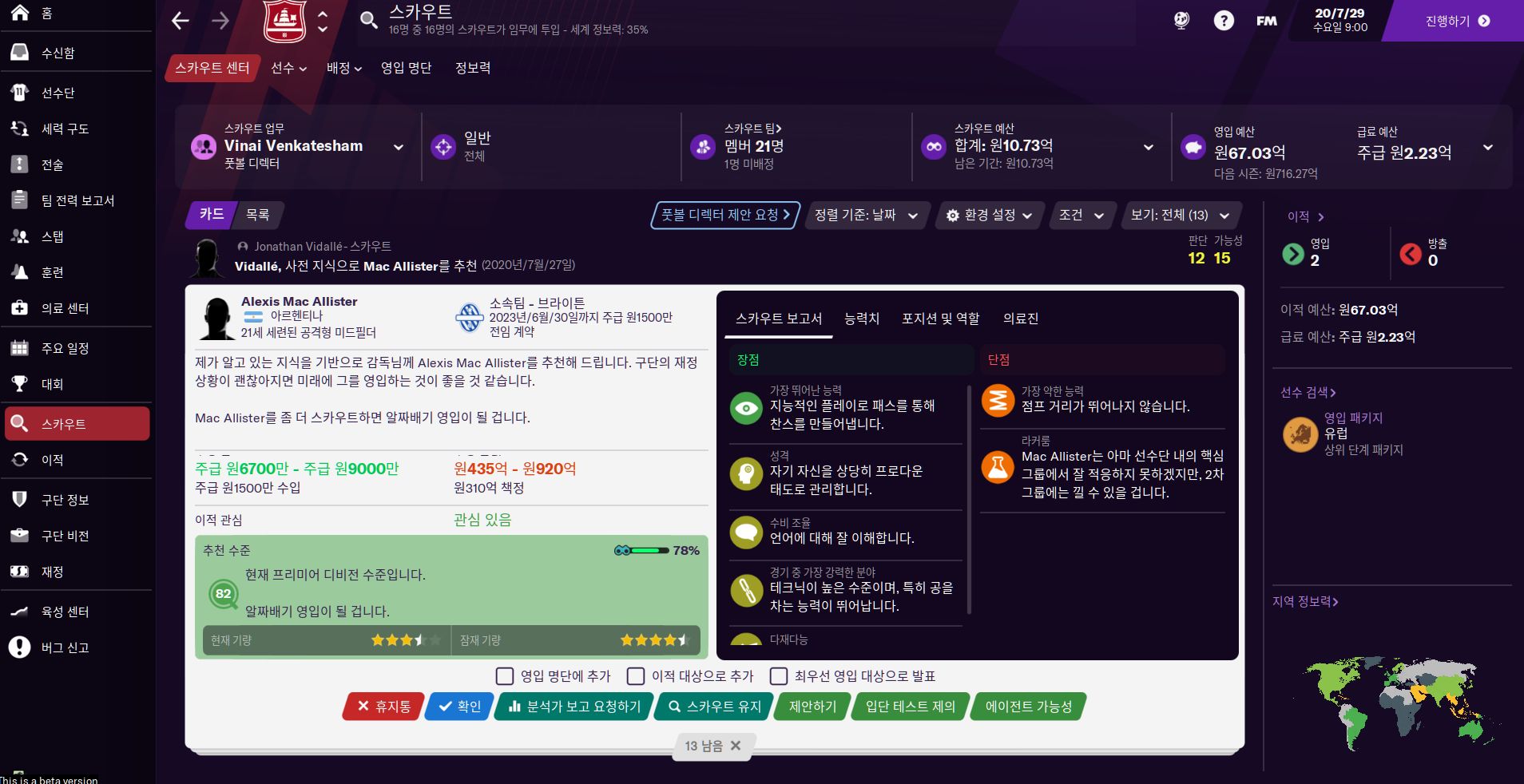The width and height of the screenshot is (1524, 784).
Task: Open 정렬 기준: 날짜 dropdown
Action: (867, 215)
